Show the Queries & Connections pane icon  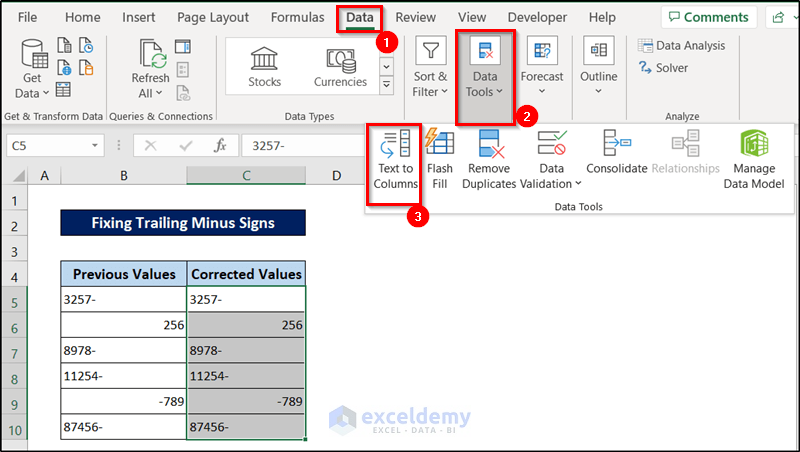(x=183, y=47)
